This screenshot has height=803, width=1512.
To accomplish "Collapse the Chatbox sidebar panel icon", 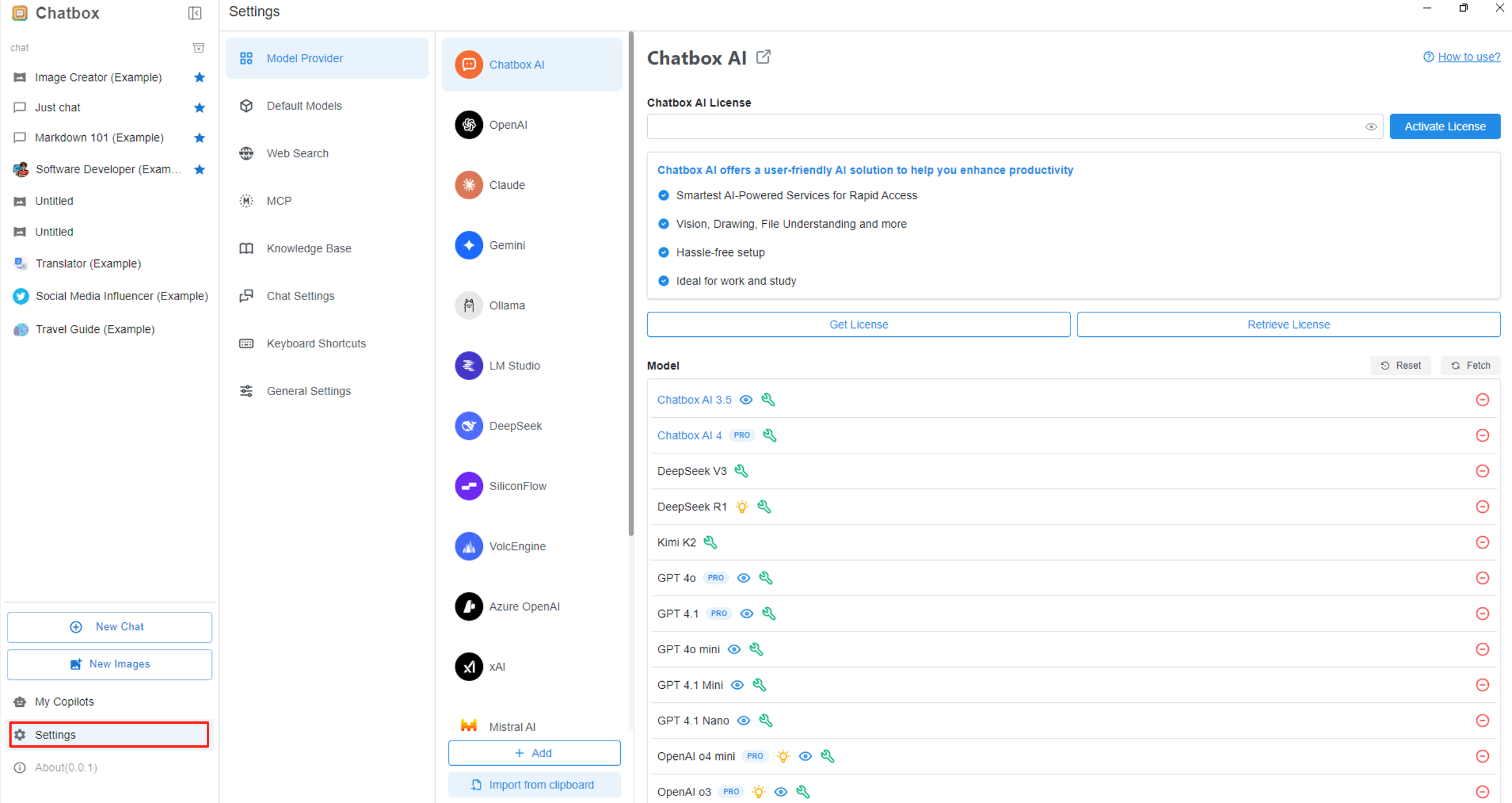I will pyautogui.click(x=195, y=13).
